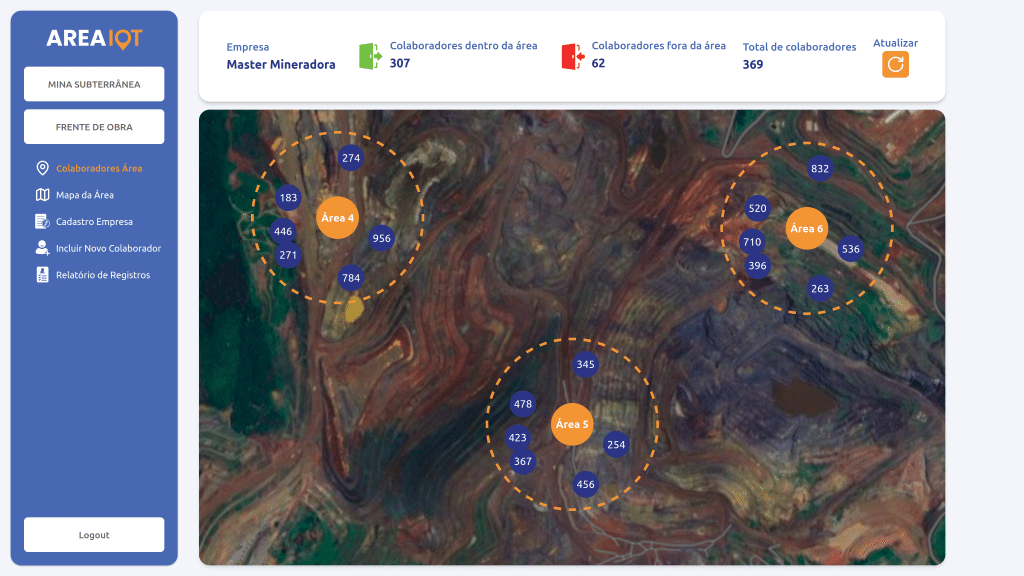
Task: Click the Relatório de Registros report icon
Action: pyautogui.click(x=42, y=275)
